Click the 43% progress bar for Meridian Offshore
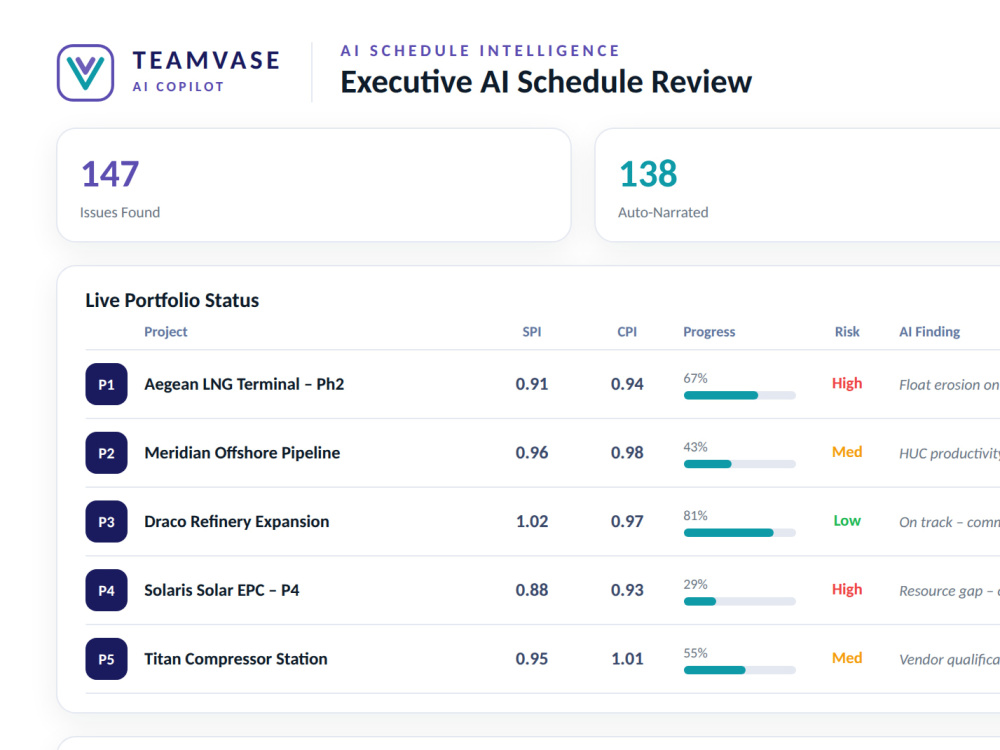This screenshot has width=1000, height=750. pyautogui.click(x=740, y=464)
